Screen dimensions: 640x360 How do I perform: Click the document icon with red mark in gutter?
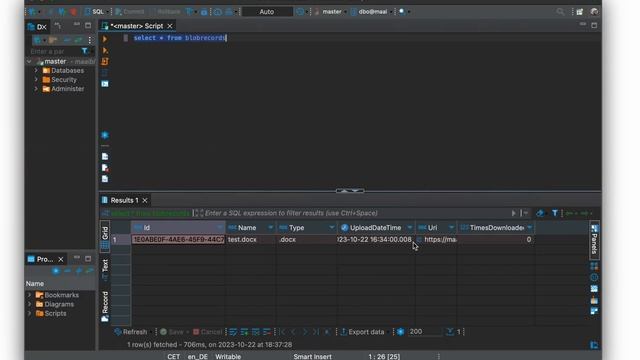coord(105,168)
